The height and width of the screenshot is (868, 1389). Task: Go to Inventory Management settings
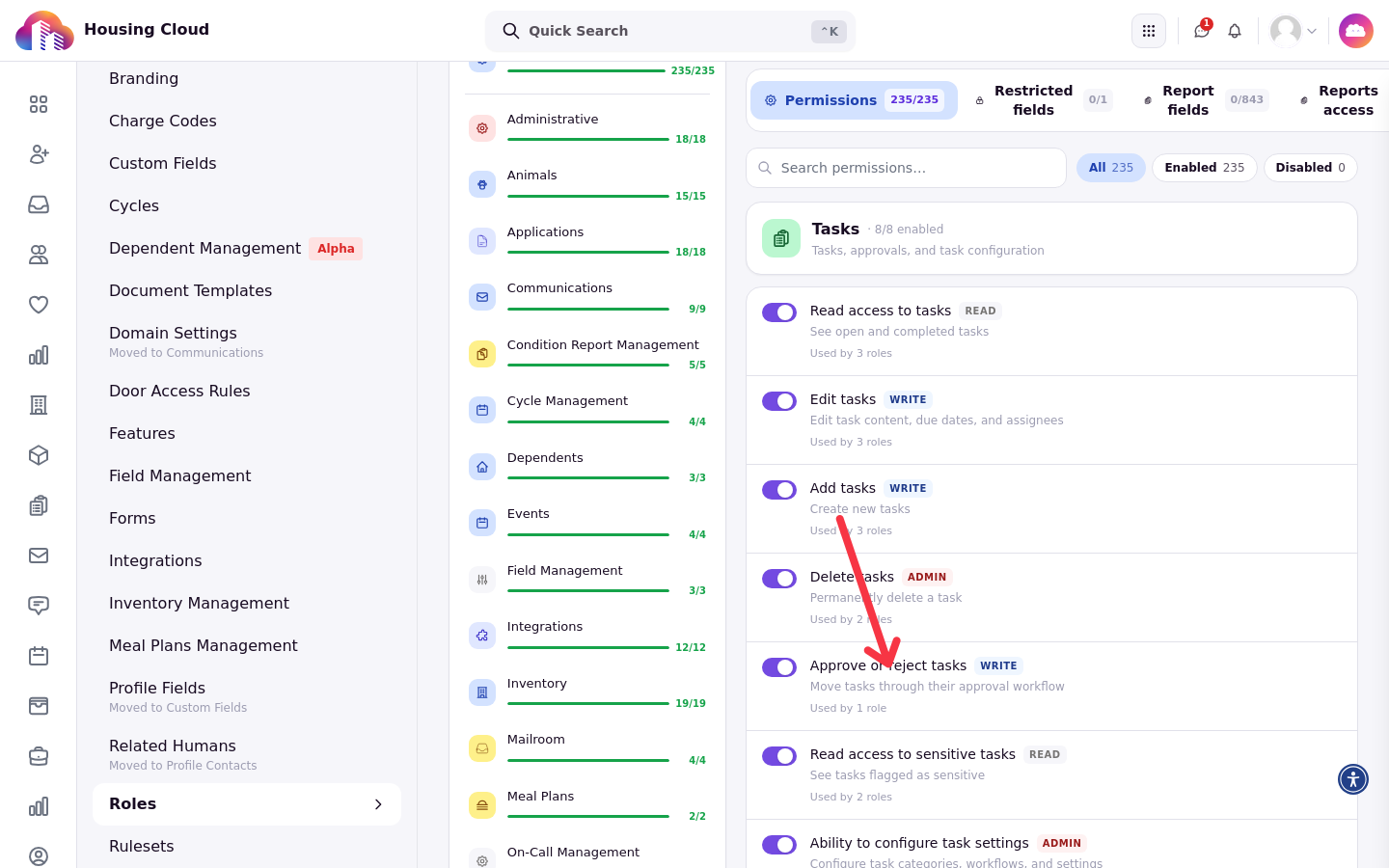click(247, 604)
